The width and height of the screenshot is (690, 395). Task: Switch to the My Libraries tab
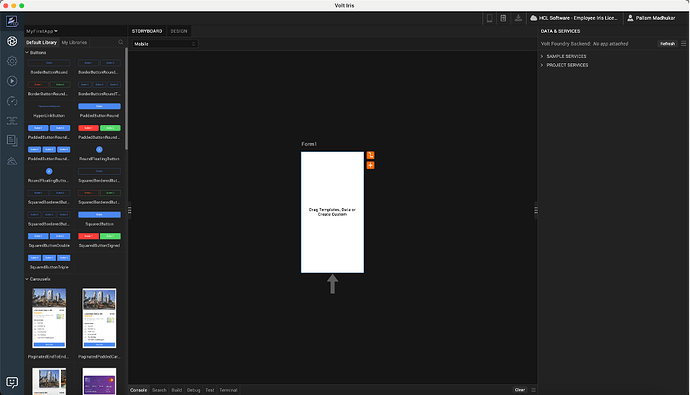point(74,42)
